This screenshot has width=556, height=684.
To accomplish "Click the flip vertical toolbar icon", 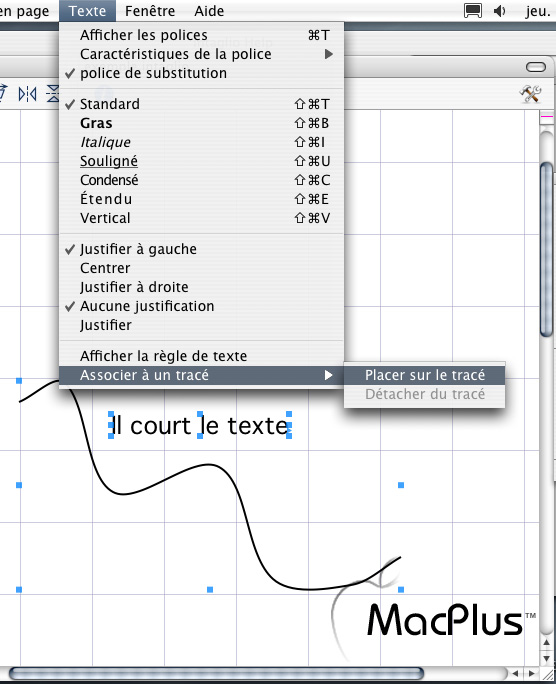I will [x=53, y=94].
